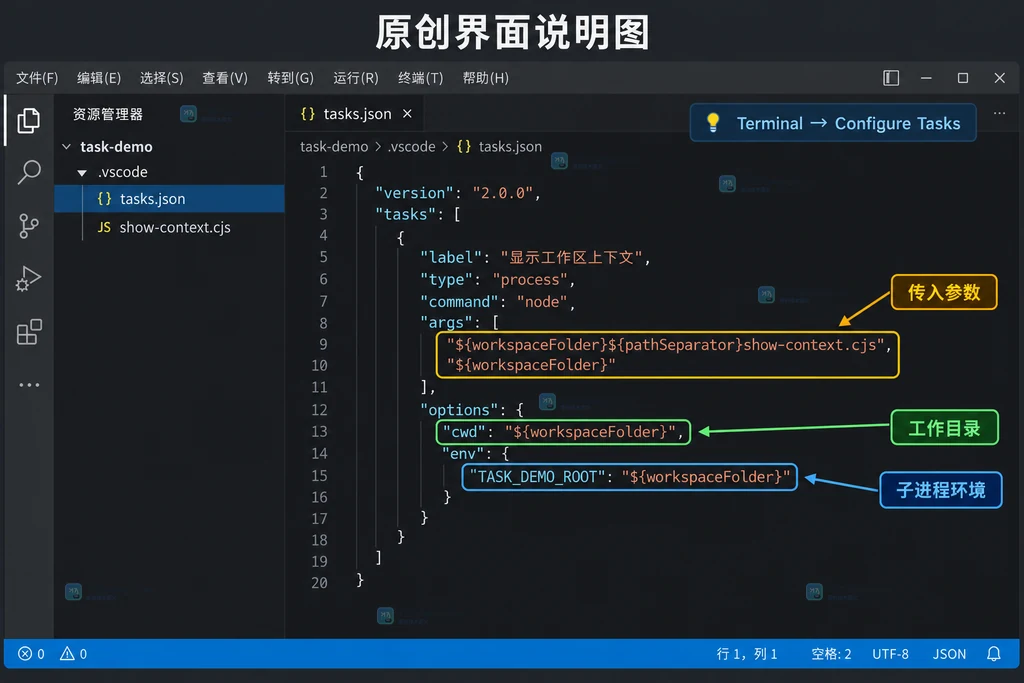Screen dimensions: 1024x683
Task: Click line number 1 in the gutter
Action: coord(323,172)
